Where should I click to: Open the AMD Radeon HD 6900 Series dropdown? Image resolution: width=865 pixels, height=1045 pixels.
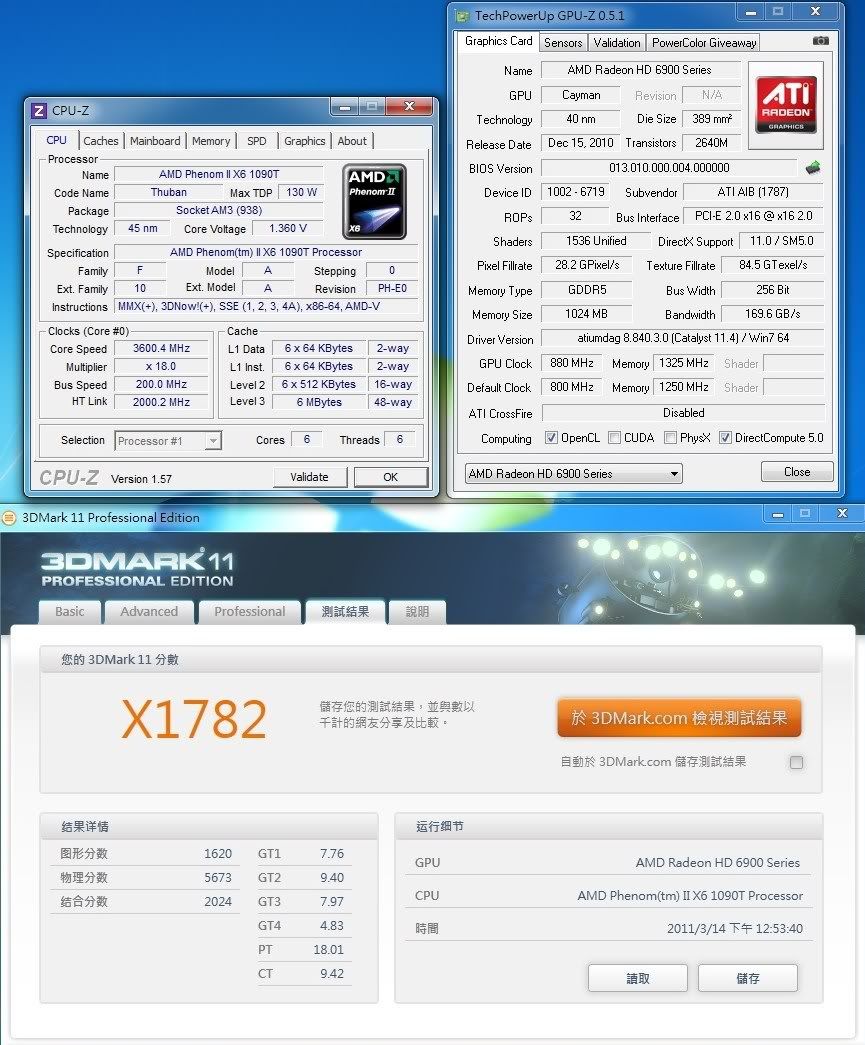(x=573, y=474)
